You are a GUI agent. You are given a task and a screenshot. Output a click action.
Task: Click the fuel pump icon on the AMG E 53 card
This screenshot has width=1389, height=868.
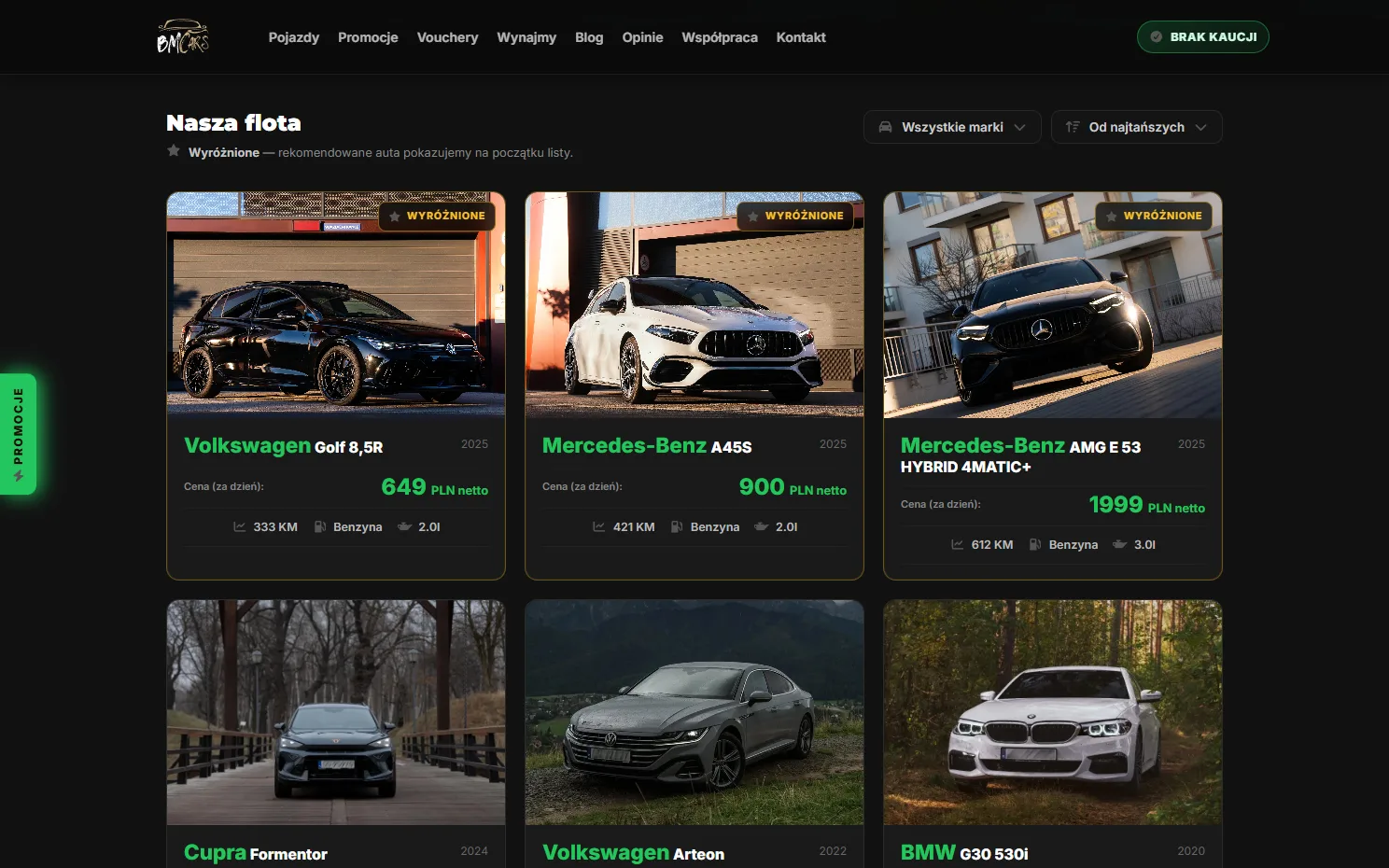point(1035,545)
